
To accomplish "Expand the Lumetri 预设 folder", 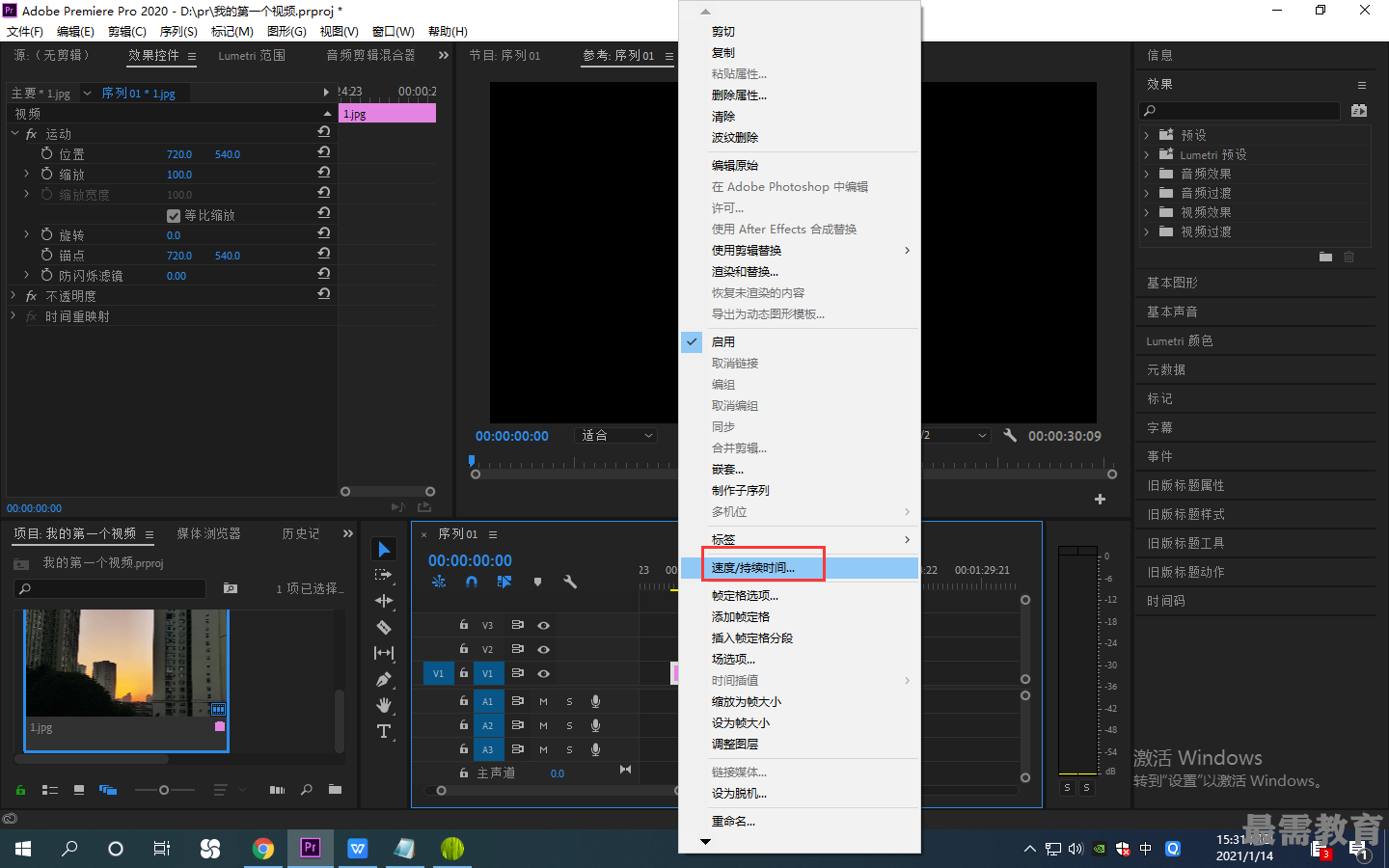I will (1146, 154).
